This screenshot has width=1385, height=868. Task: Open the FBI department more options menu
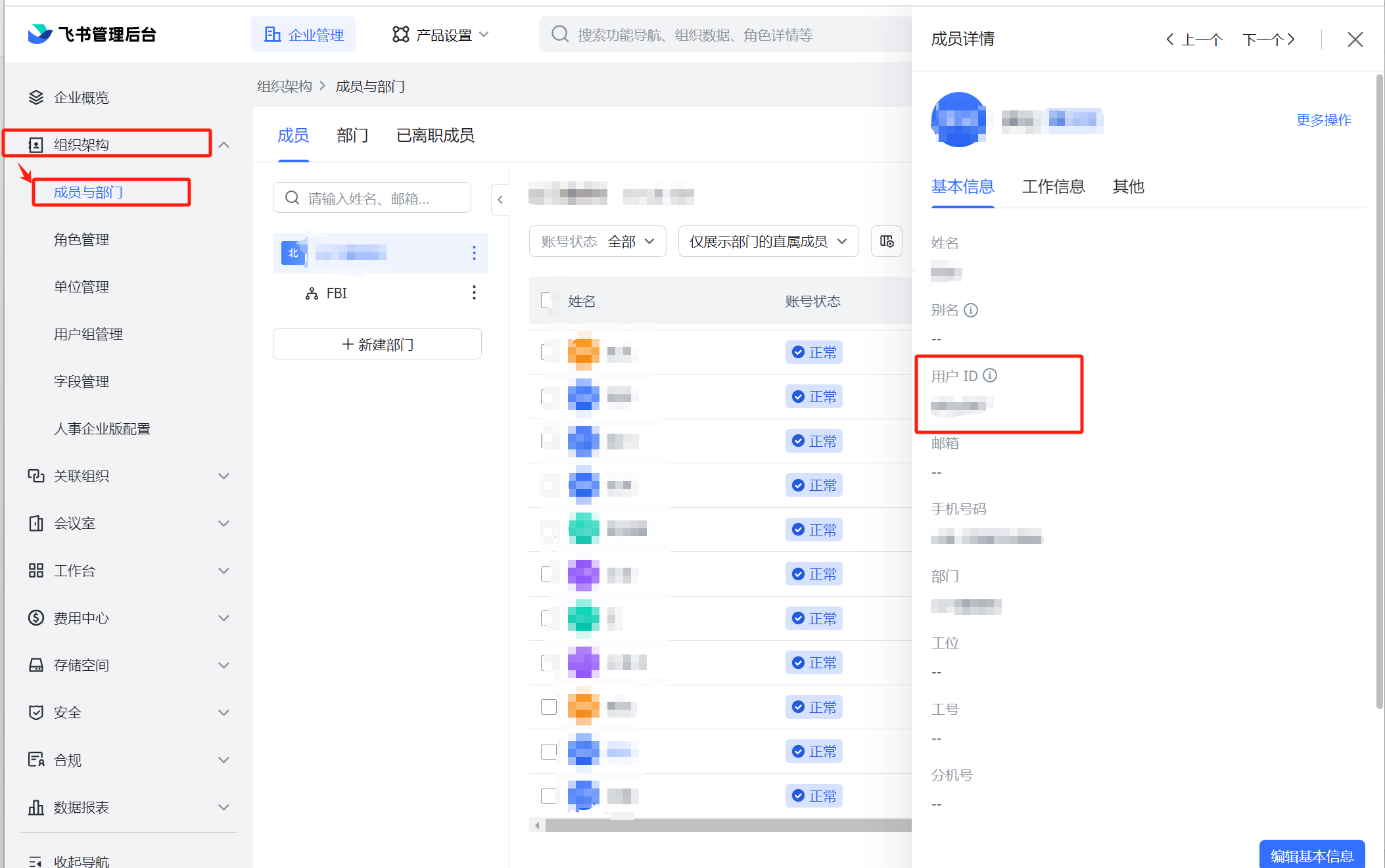click(474, 293)
